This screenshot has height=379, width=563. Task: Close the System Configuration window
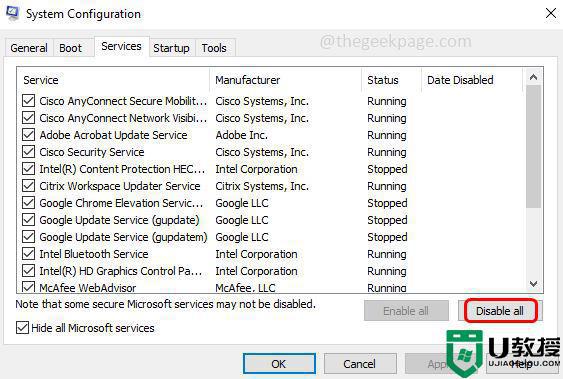551,13
